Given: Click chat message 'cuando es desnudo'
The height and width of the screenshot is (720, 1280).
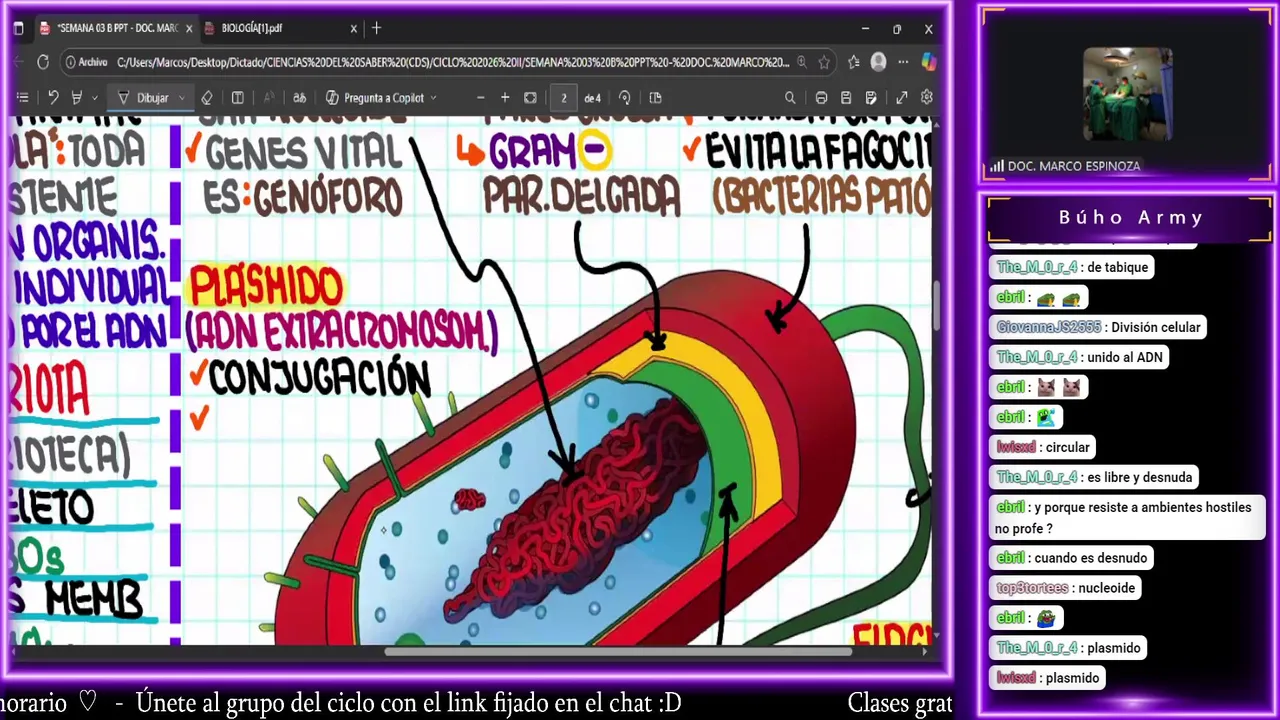Looking at the screenshot, I should [1071, 558].
